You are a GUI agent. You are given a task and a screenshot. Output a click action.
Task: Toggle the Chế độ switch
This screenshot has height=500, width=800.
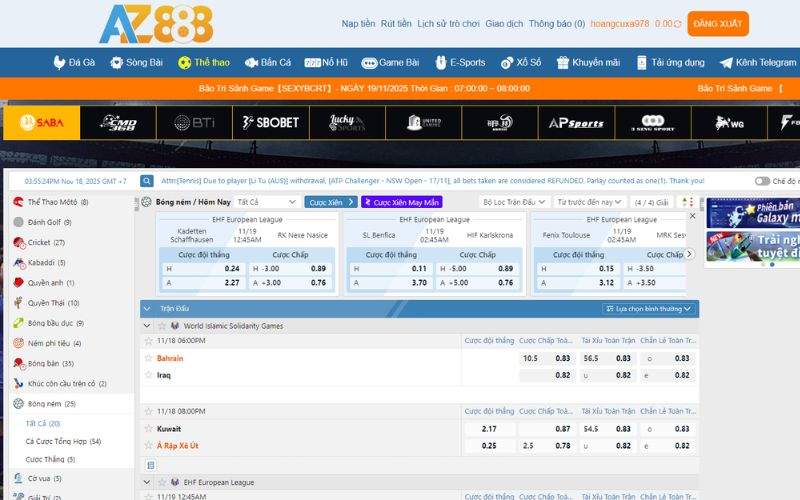(x=763, y=181)
